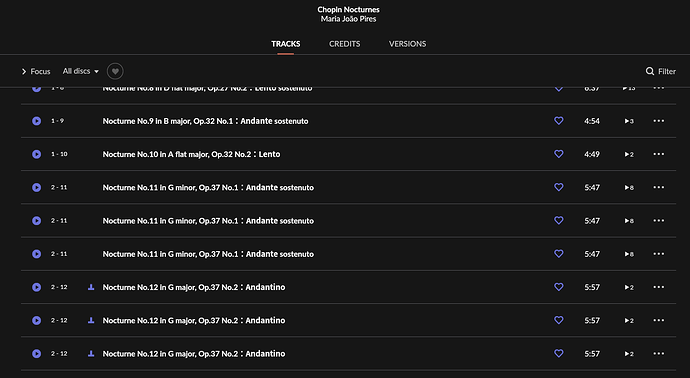This screenshot has height=378, width=690.
Task: Select the TRACKS tab
Action: coord(286,44)
